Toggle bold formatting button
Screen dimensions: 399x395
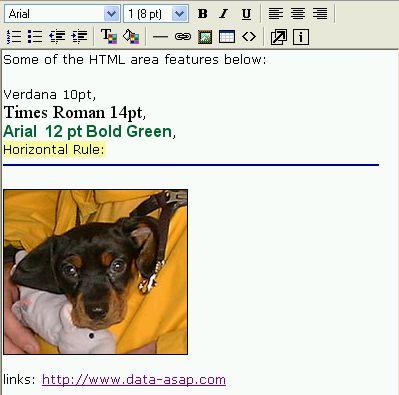[202, 14]
